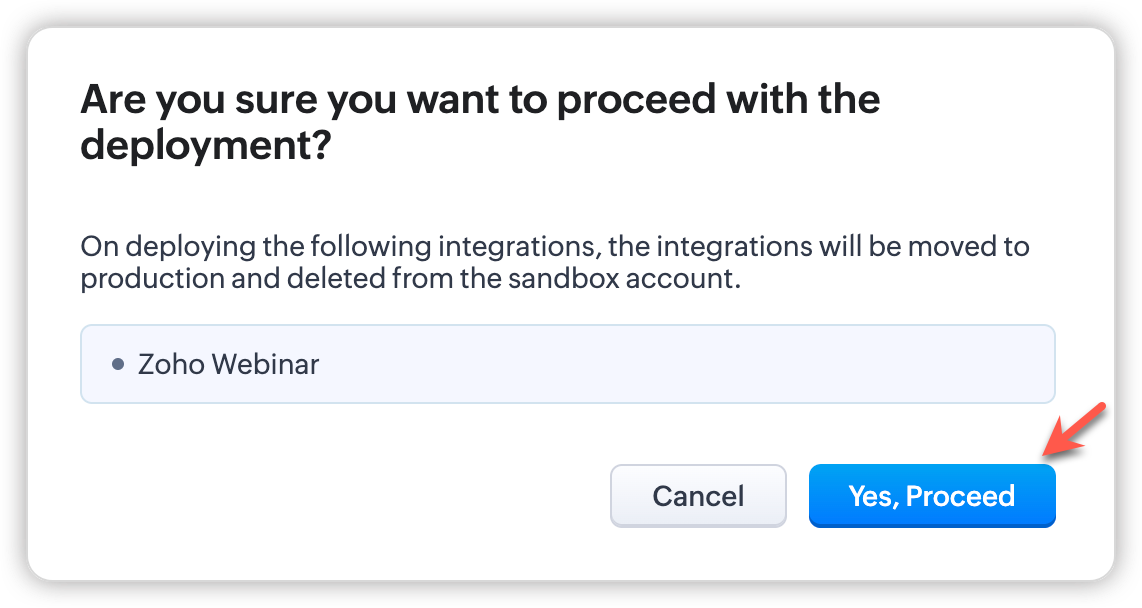This screenshot has width=1142, height=608.
Task: Click the Yes, Proceed button
Action: tap(931, 496)
